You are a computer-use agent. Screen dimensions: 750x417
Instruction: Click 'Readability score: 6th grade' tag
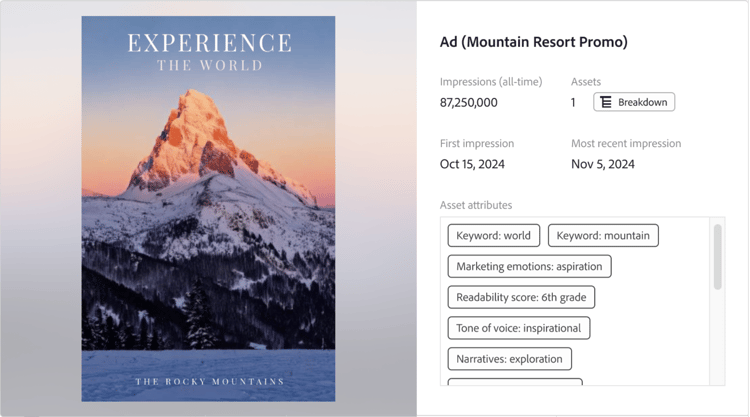coord(521,297)
